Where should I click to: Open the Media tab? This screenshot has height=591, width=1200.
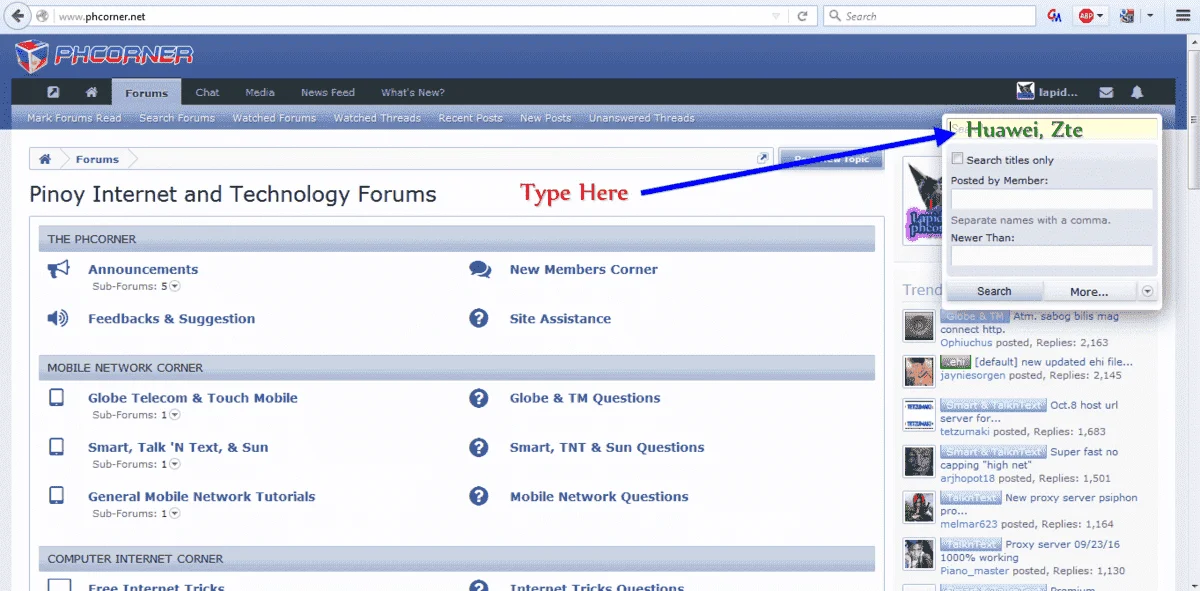point(260,92)
